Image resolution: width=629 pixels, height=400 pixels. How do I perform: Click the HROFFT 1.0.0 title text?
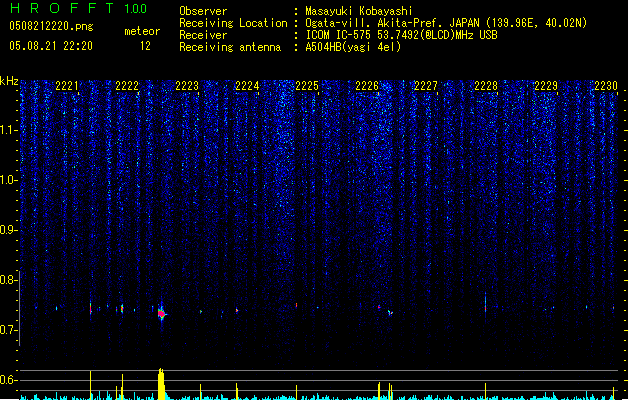[x=78, y=8]
